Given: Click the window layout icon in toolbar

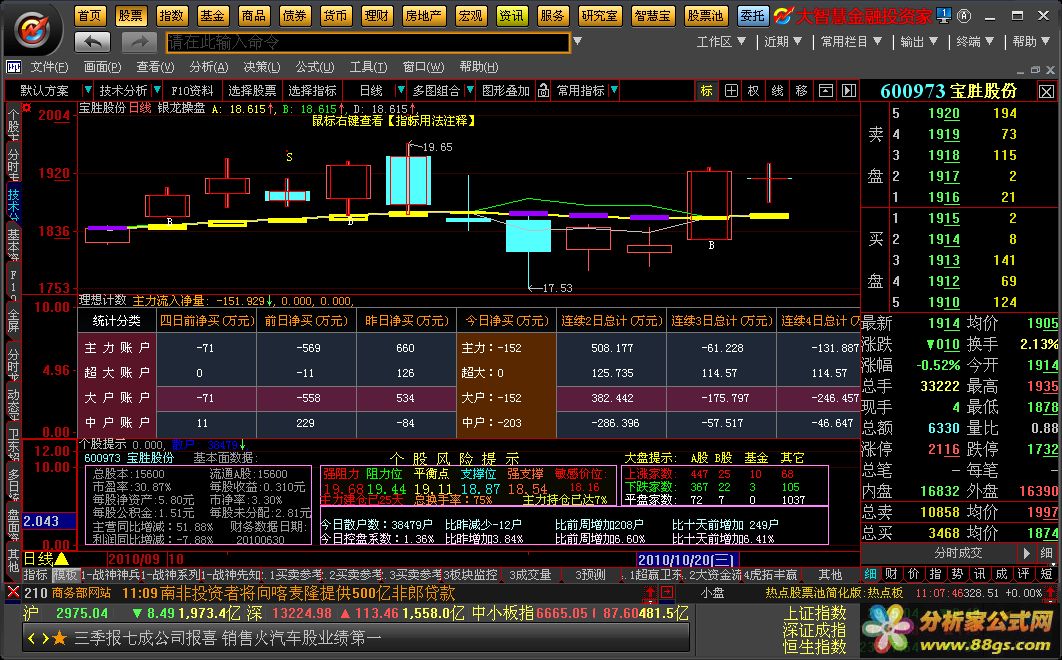Looking at the screenshot, I should click(x=826, y=90).
